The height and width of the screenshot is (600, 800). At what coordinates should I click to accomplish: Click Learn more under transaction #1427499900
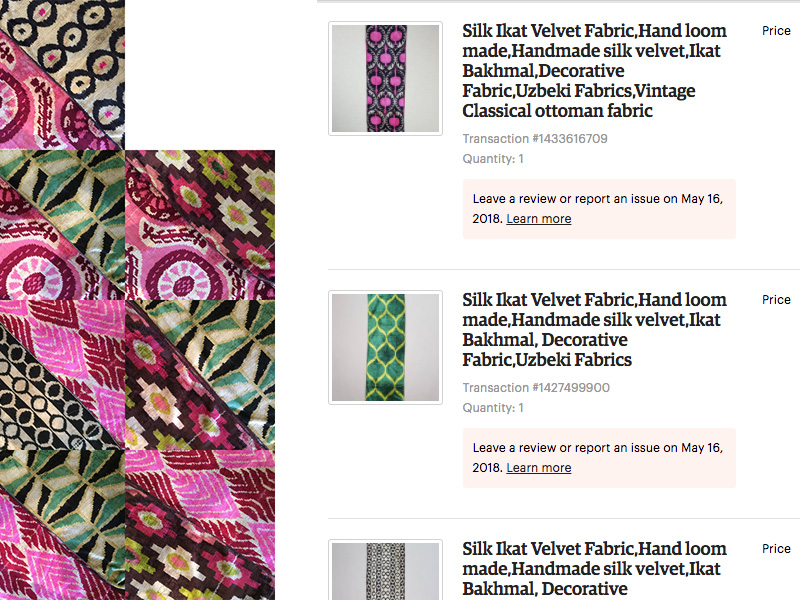tap(538, 468)
